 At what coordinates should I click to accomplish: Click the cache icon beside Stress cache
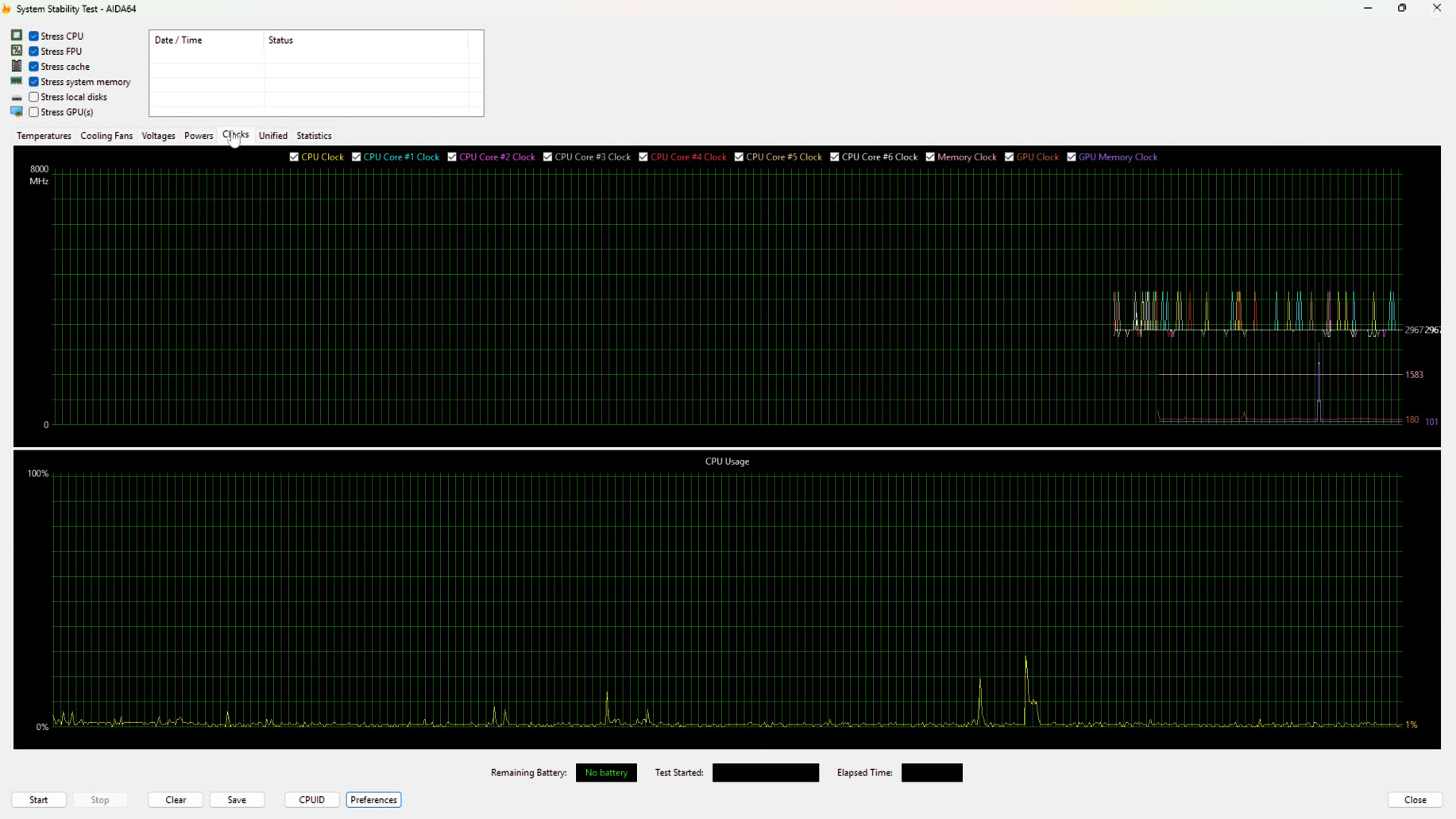[x=17, y=66]
